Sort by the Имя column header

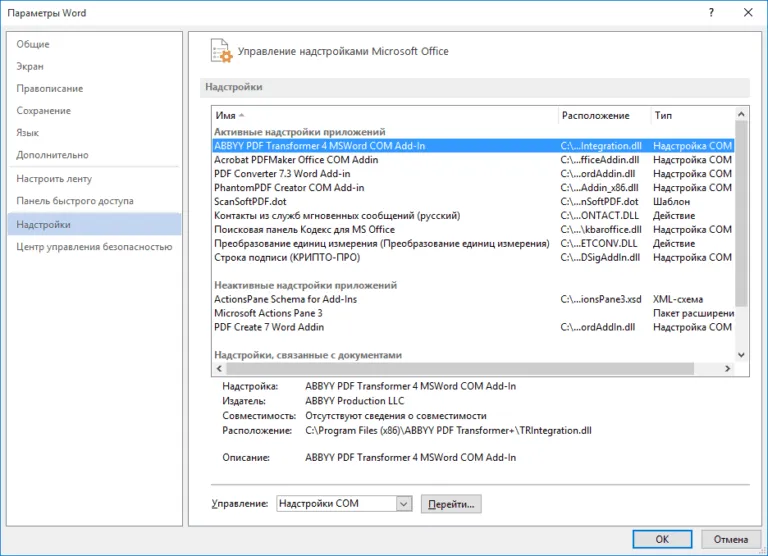385,116
